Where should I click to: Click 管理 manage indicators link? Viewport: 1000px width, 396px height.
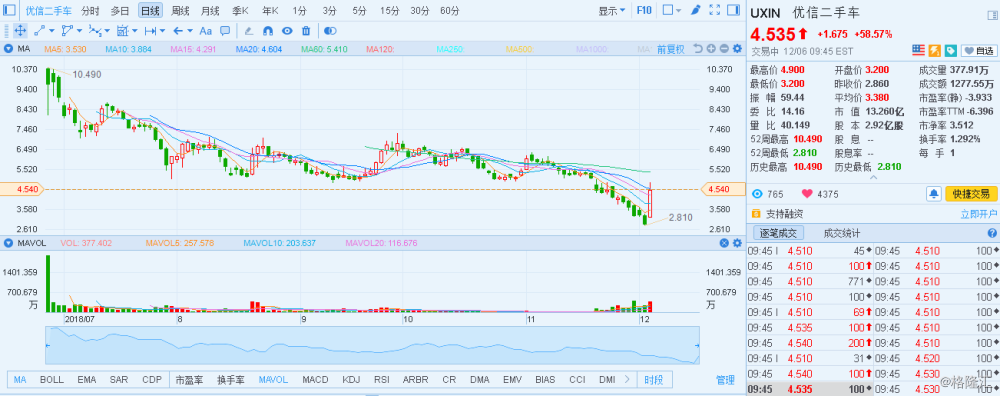(x=725, y=380)
